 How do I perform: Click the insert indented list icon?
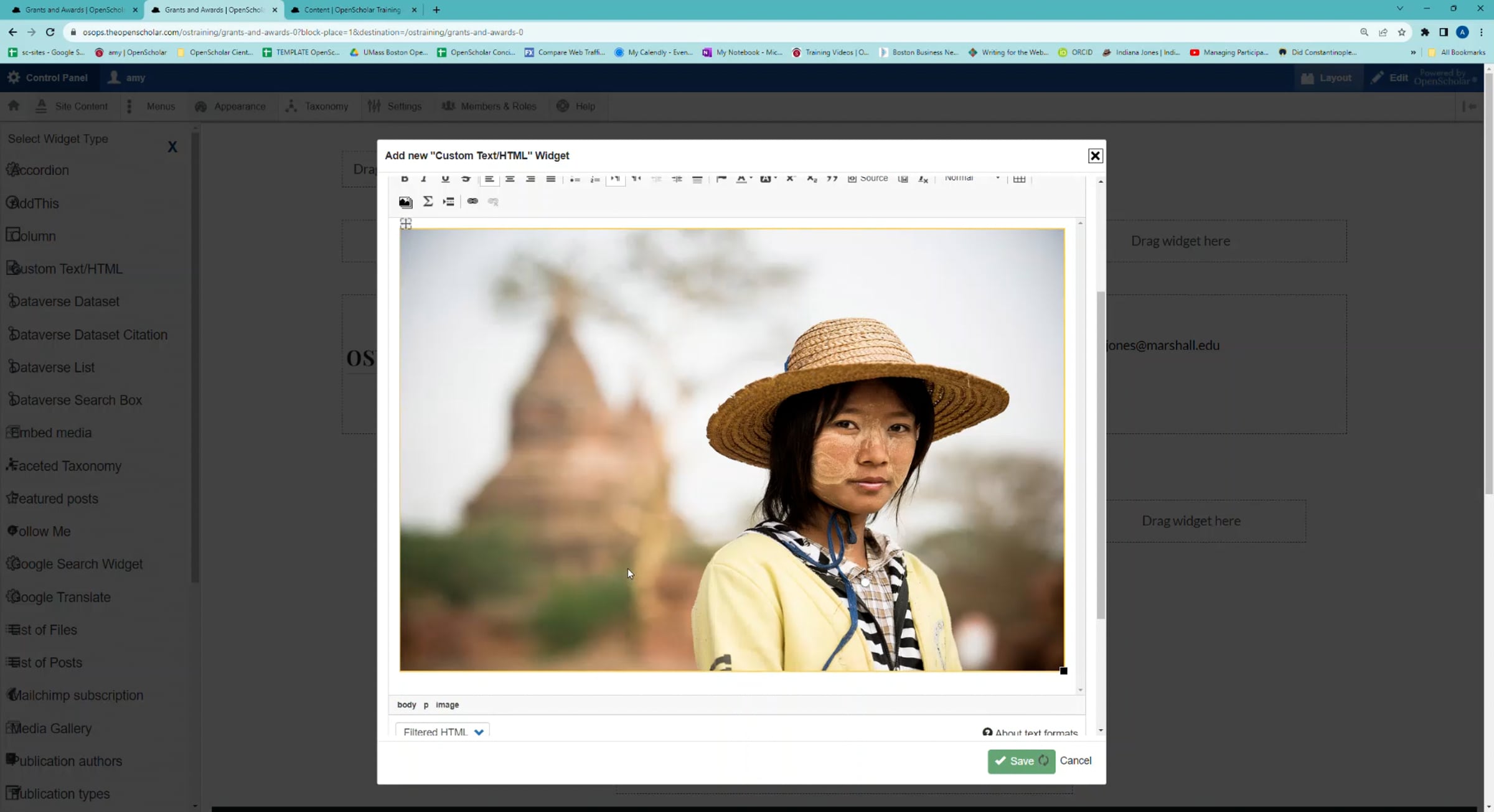coord(448,202)
